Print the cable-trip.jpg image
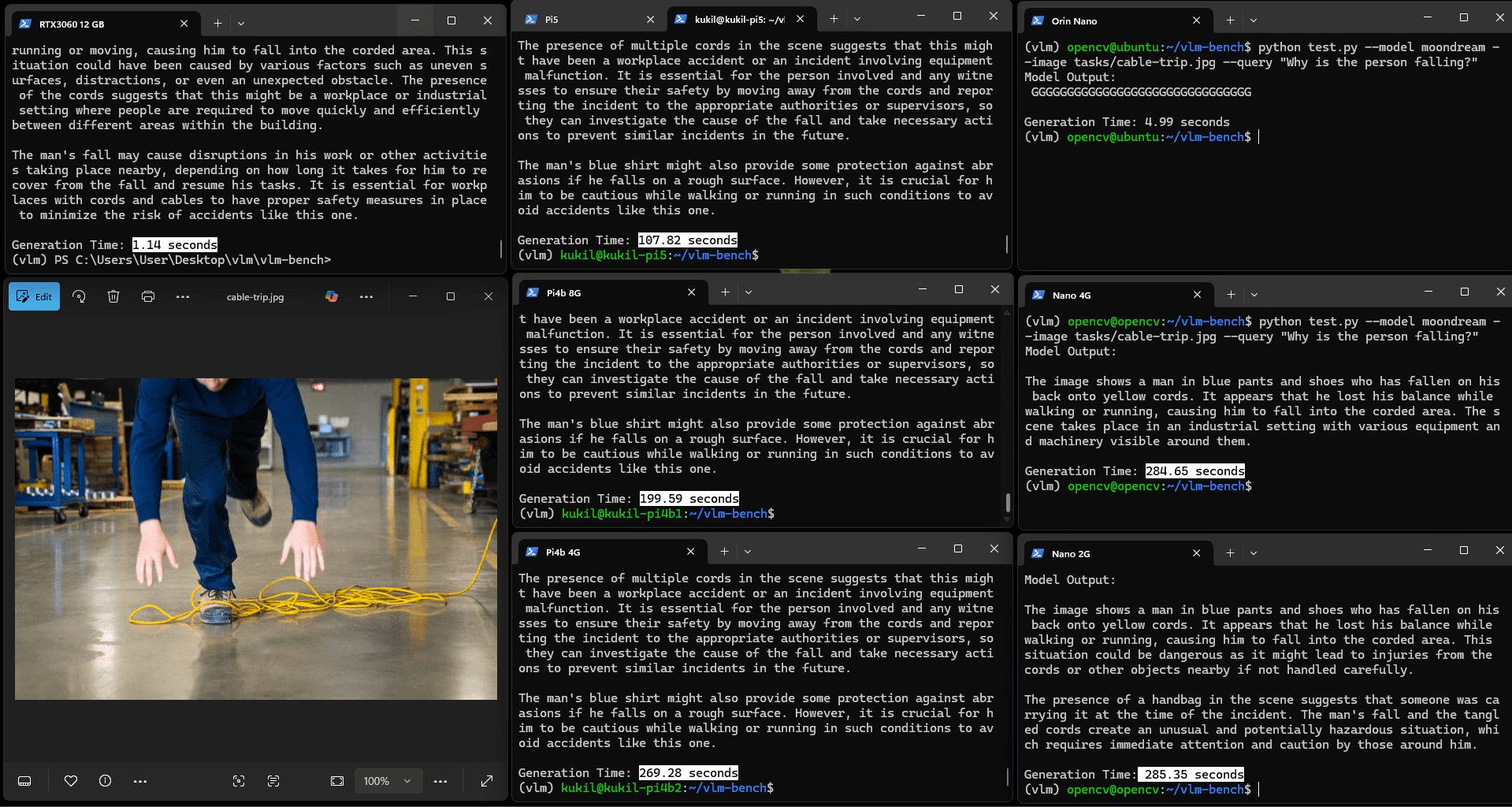Viewport: 1512px width, 807px height. pyautogui.click(x=148, y=296)
